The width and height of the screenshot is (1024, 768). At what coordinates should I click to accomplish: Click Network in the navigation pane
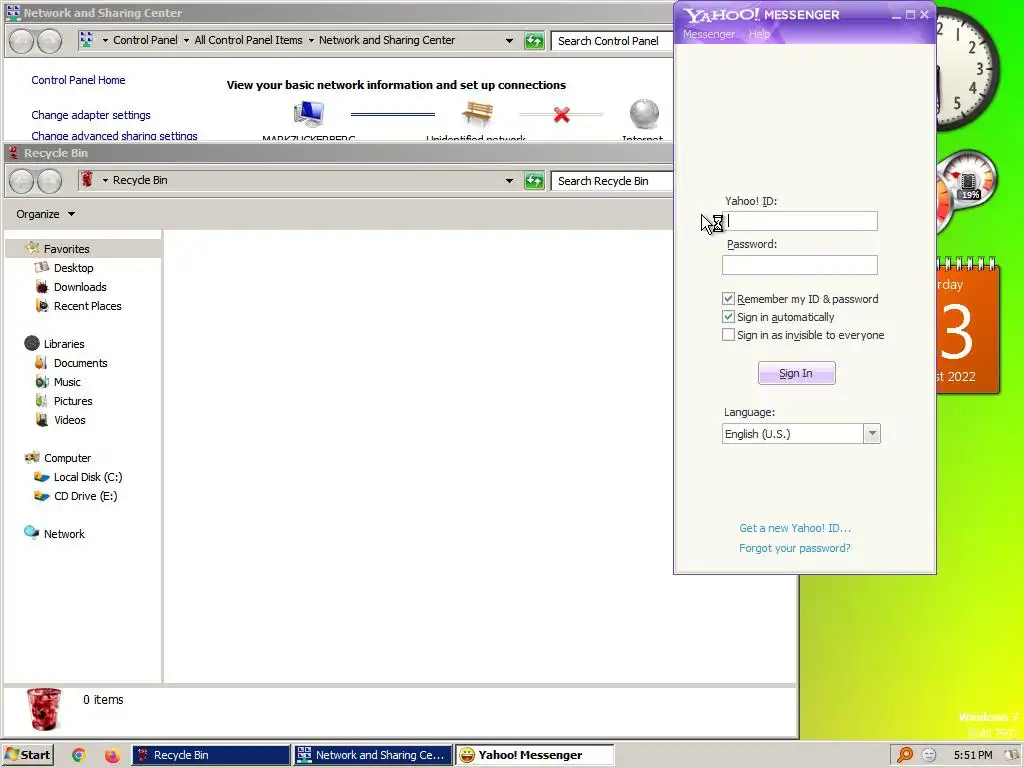(x=64, y=534)
